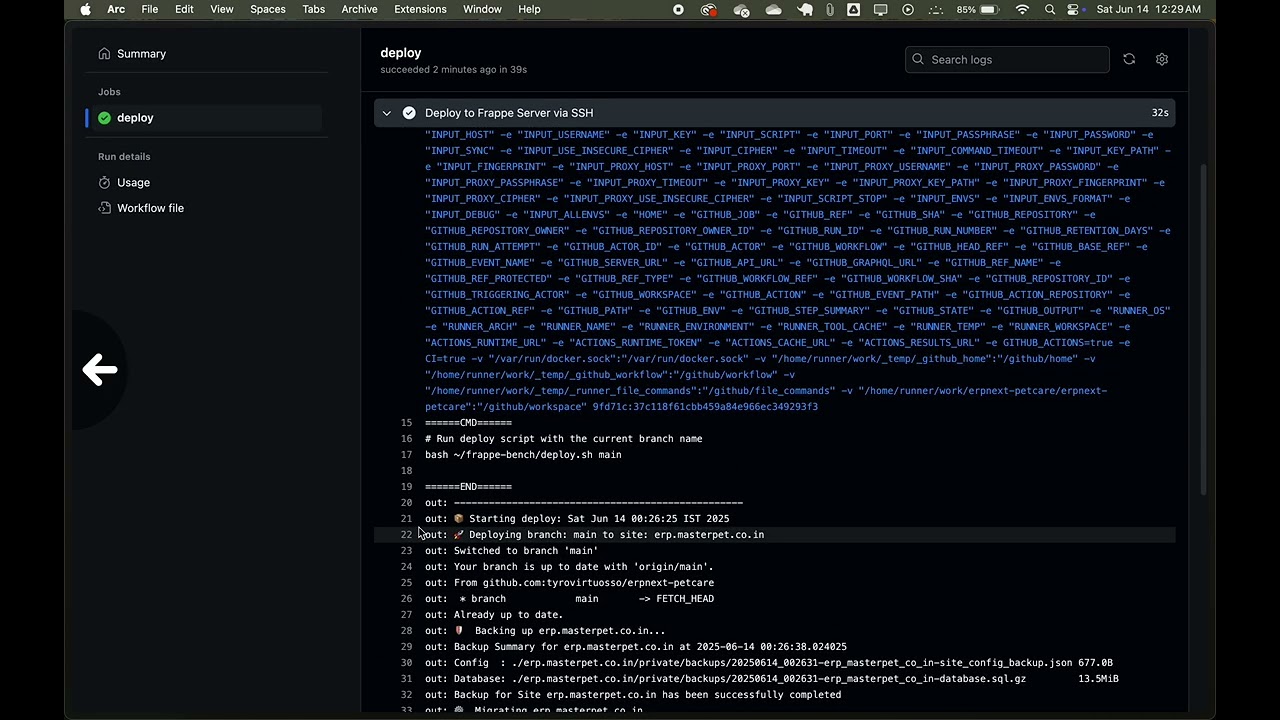Click log line number 15
Viewport: 1280px width, 720px height.
pos(406,423)
